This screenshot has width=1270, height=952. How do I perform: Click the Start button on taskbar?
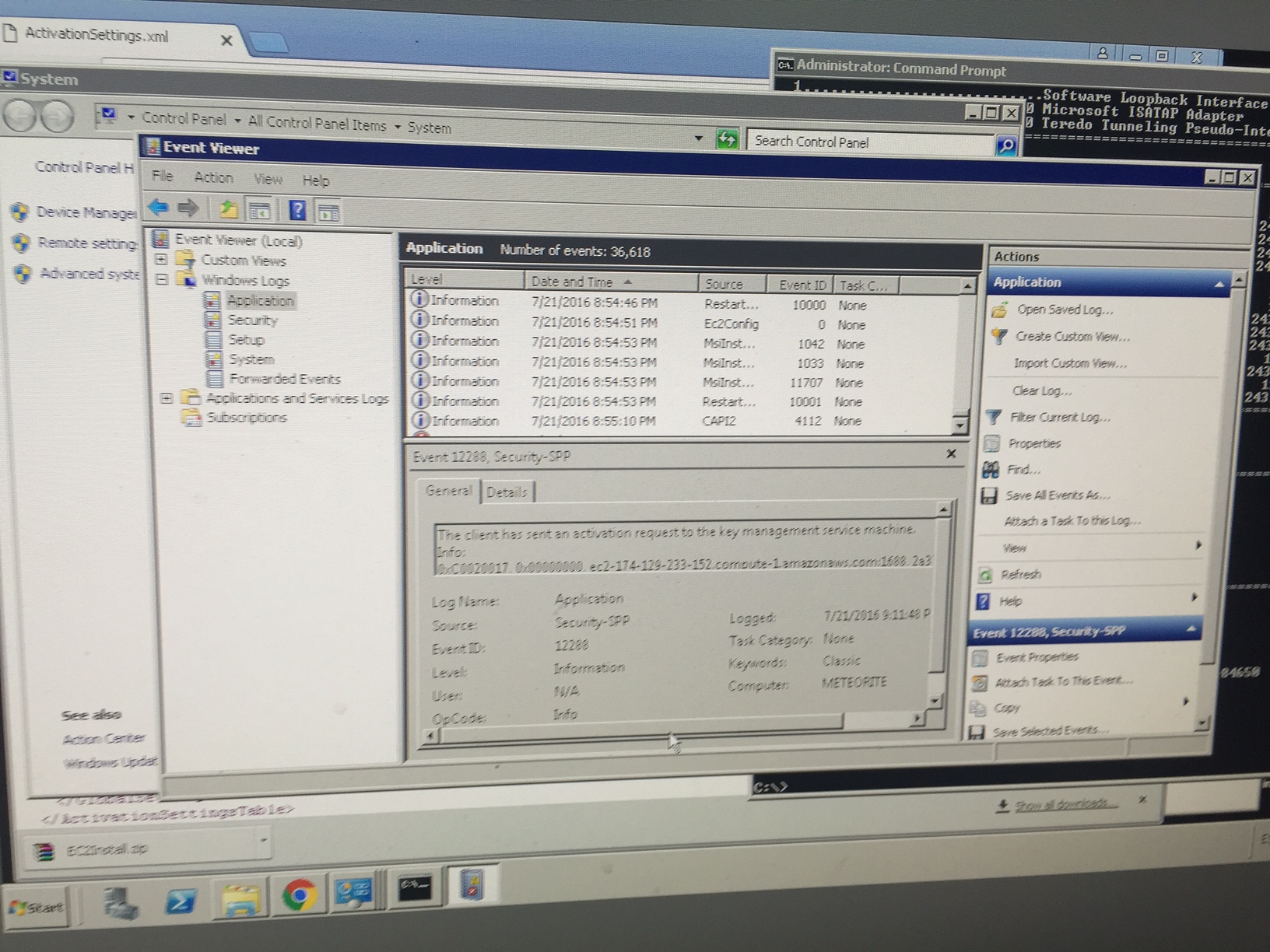click(36, 908)
